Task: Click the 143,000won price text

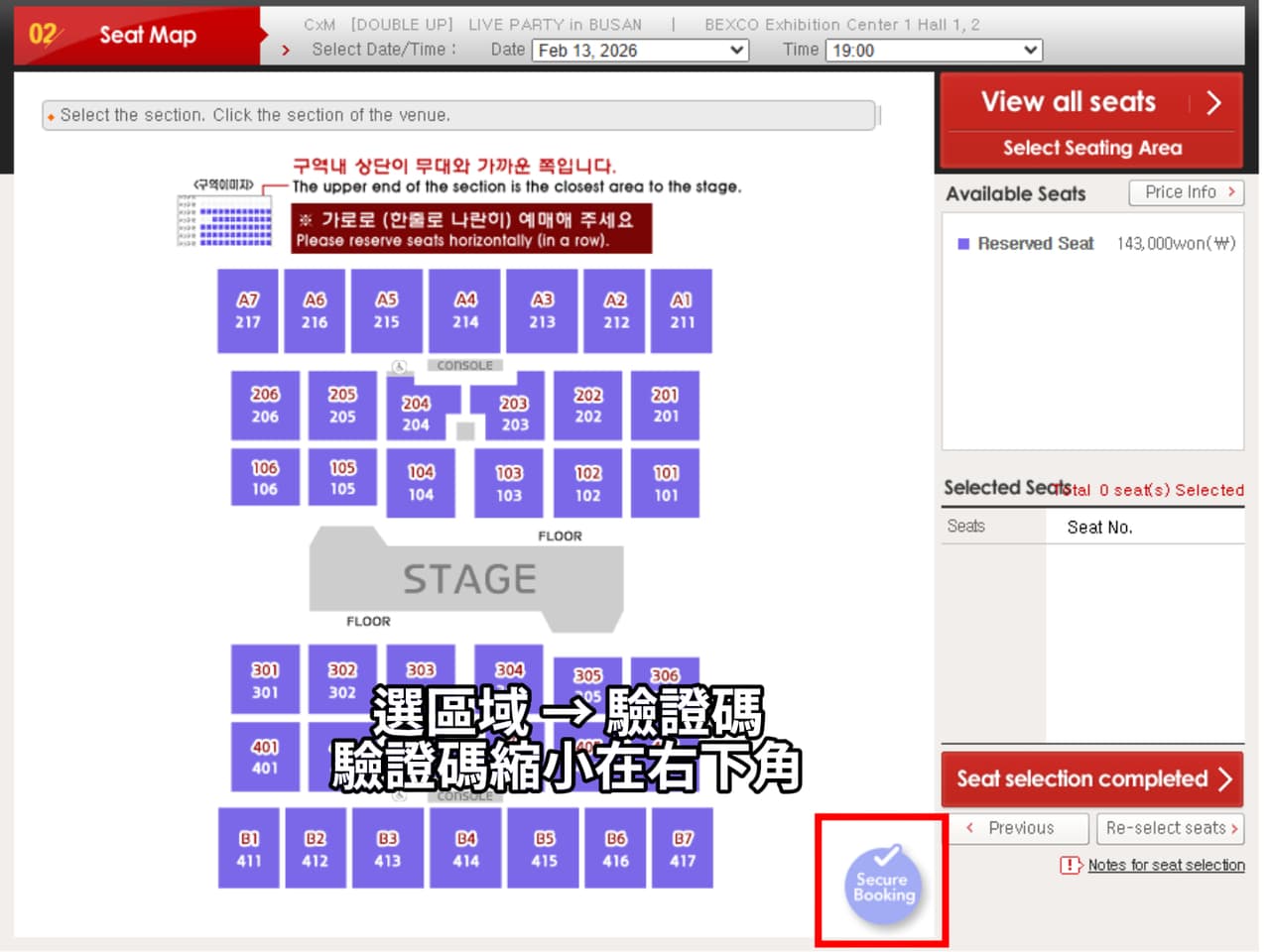Action: tap(1176, 244)
